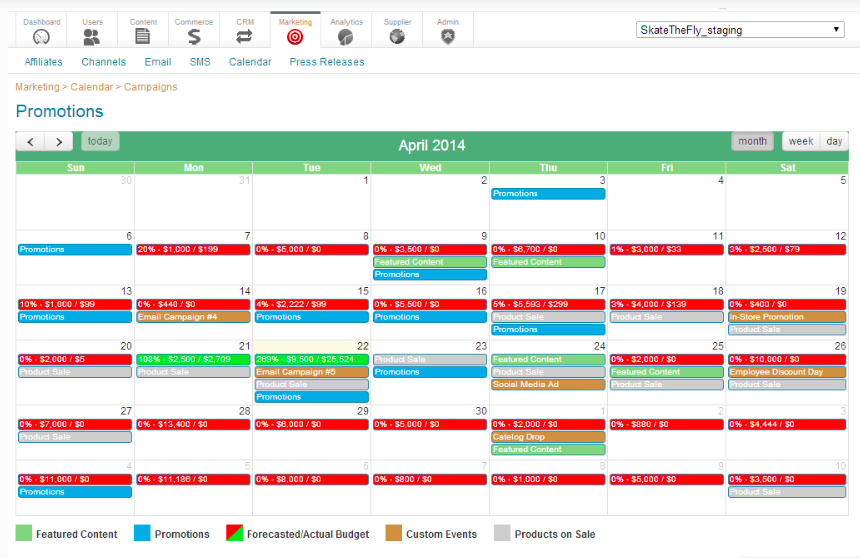Click the Campaigns breadcrumb link

click(150, 87)
